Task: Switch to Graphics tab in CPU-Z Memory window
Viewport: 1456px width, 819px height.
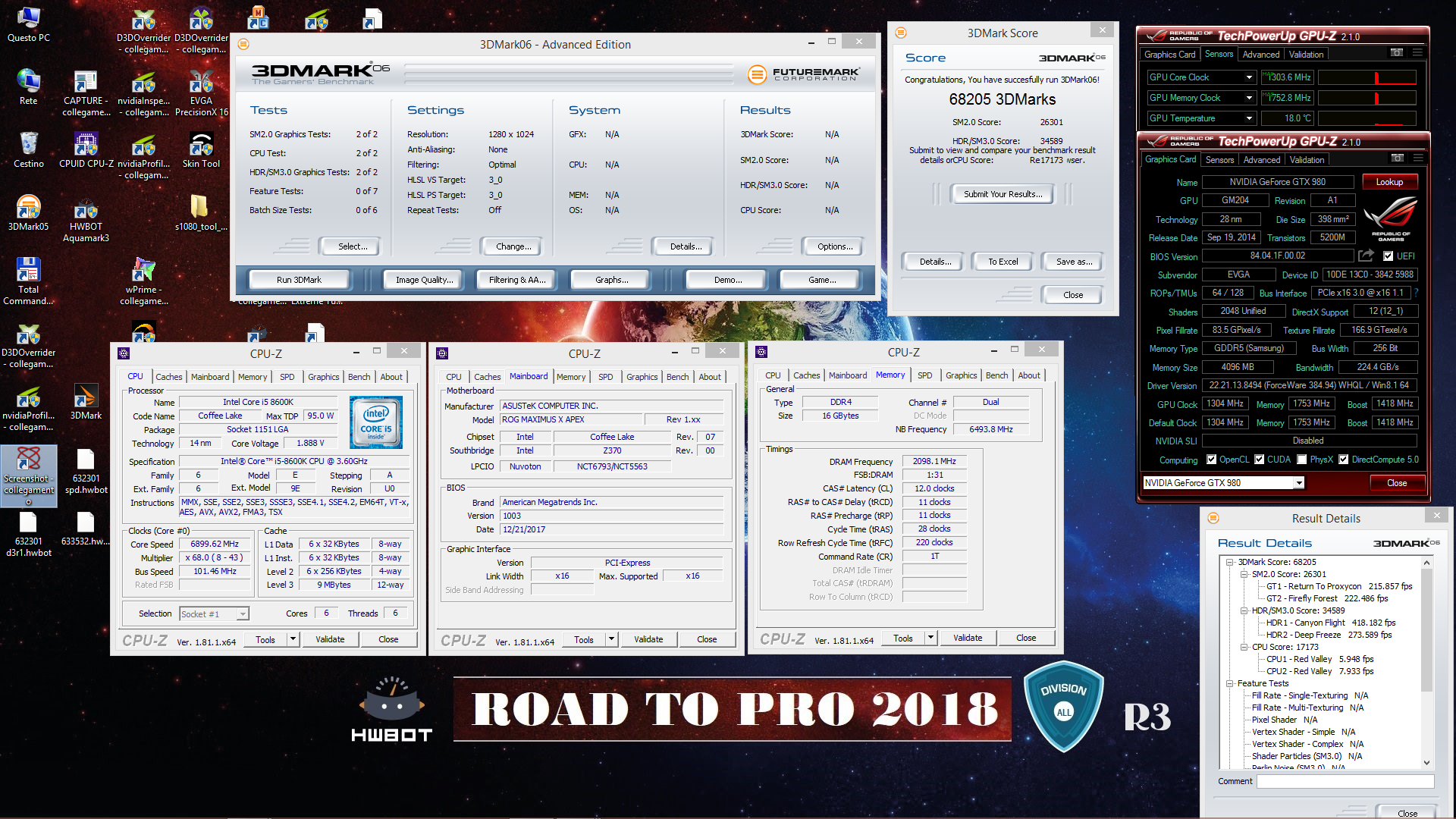Action: (x=961, y=375)
